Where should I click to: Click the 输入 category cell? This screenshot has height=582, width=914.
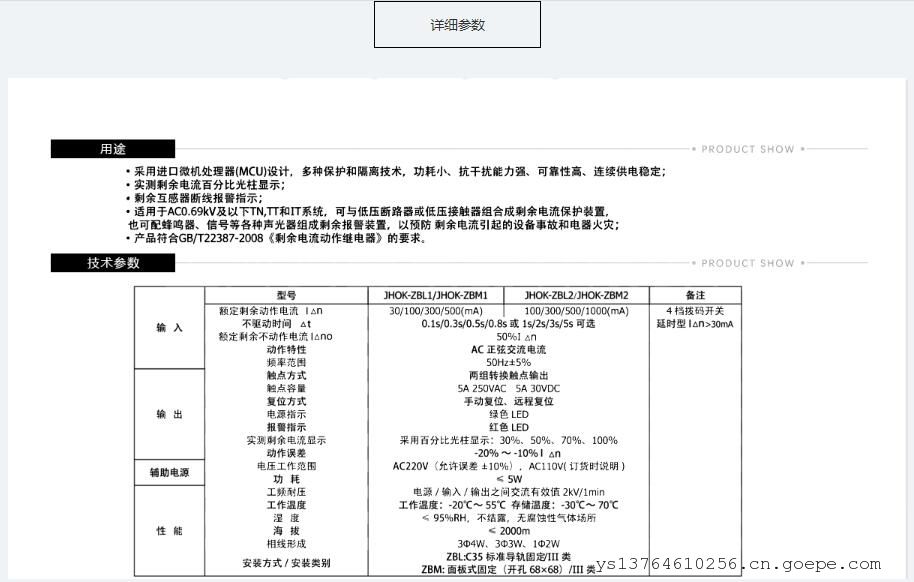[170, 328]
